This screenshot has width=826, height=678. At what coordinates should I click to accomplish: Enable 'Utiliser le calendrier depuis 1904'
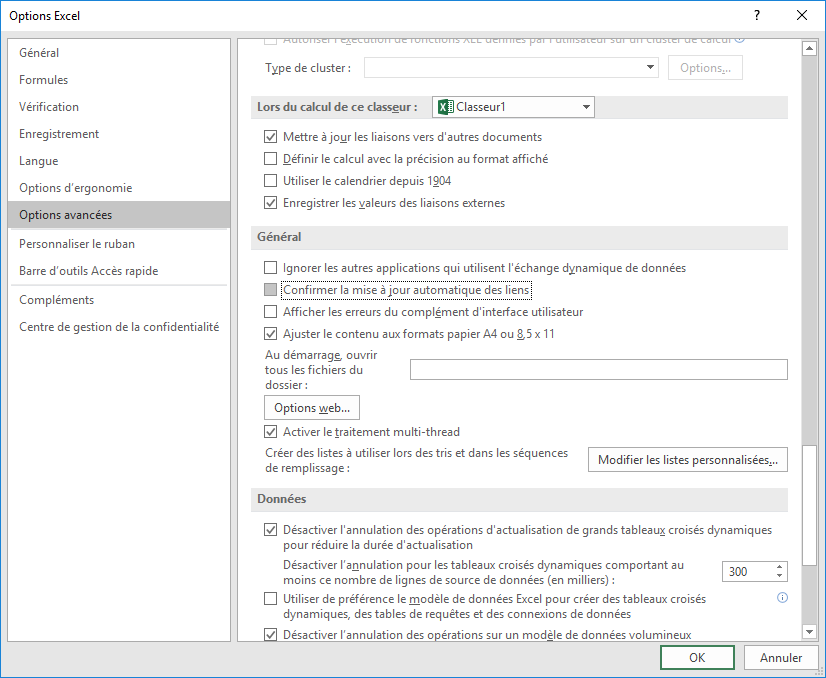pyautogui.click(x=270, y=181)
